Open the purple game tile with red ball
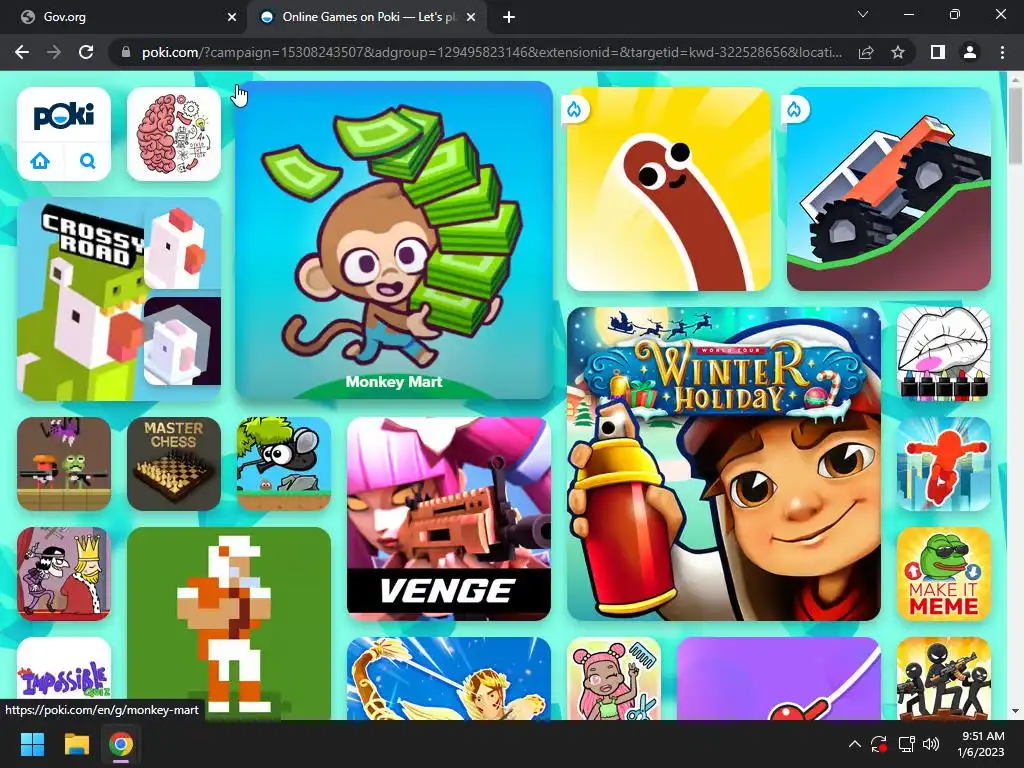 [x=778, y=679]
